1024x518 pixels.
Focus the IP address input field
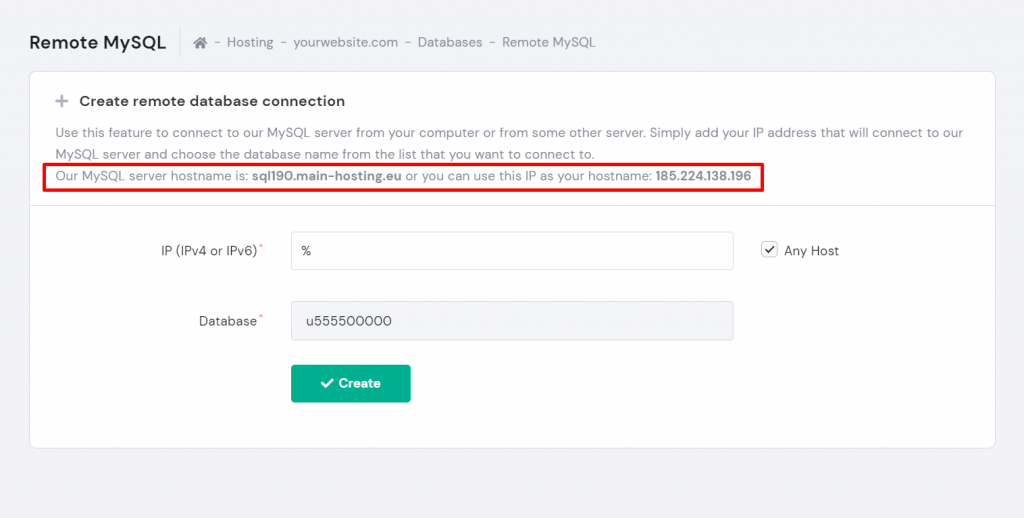point(511,251)
